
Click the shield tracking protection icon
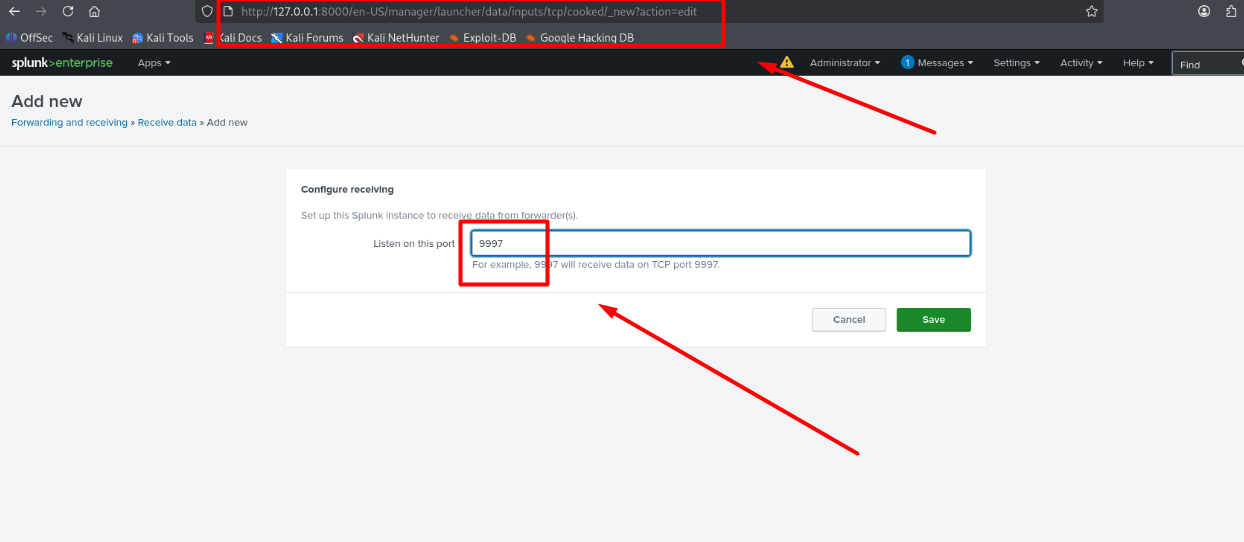pyautogui.click(x=207, y=11)
